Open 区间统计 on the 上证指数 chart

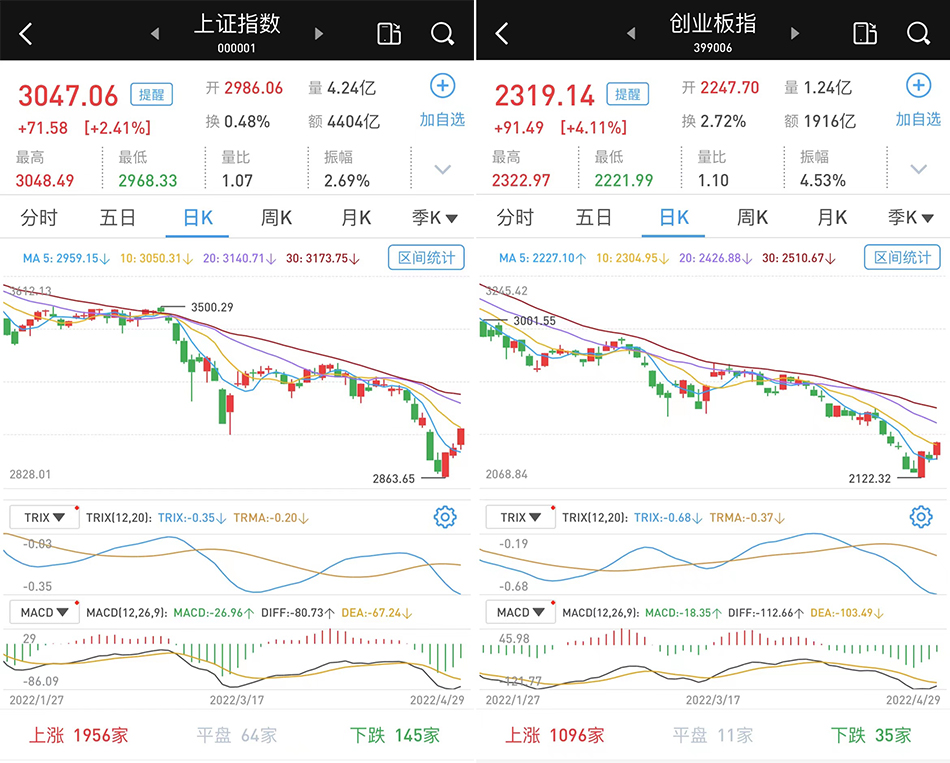point(426,258)
